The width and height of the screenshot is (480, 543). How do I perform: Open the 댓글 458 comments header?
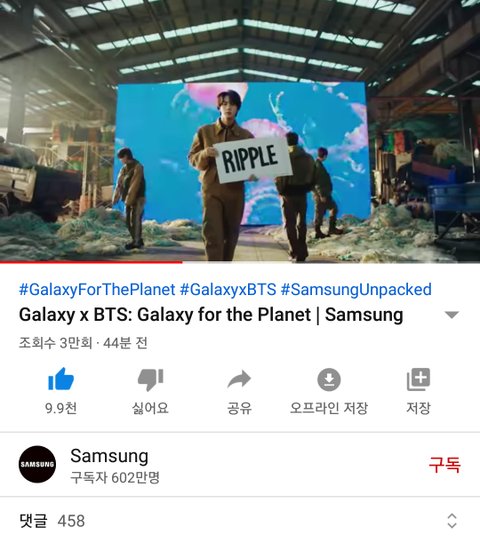click(x=52, y=521)
